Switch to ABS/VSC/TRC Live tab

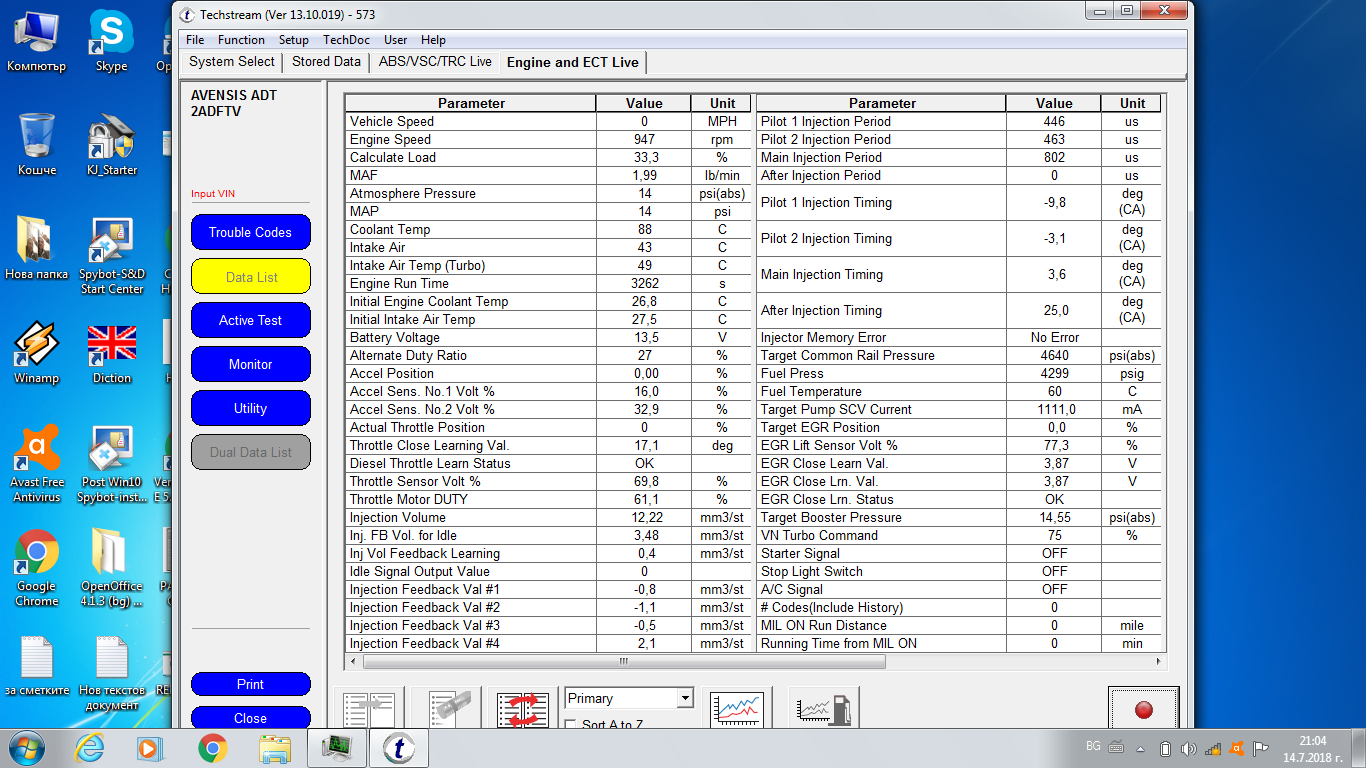[435, 62]
